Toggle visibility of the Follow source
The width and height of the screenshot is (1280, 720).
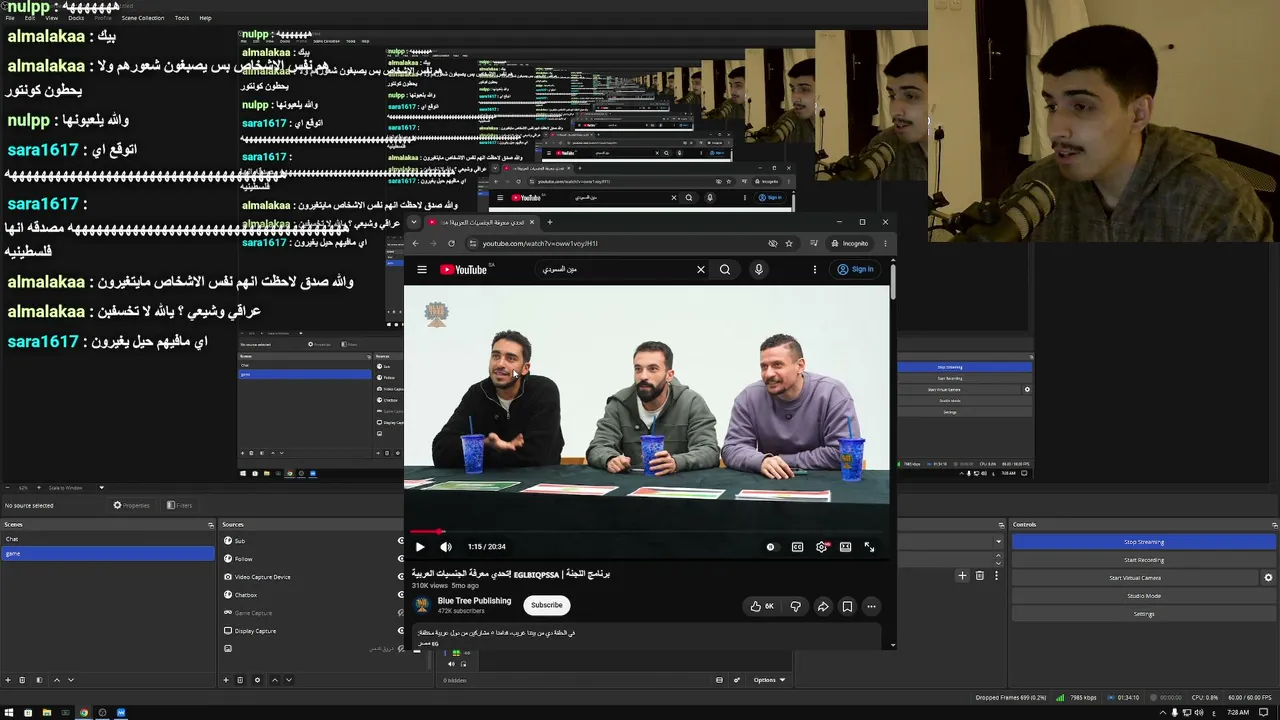click(401, 559)
